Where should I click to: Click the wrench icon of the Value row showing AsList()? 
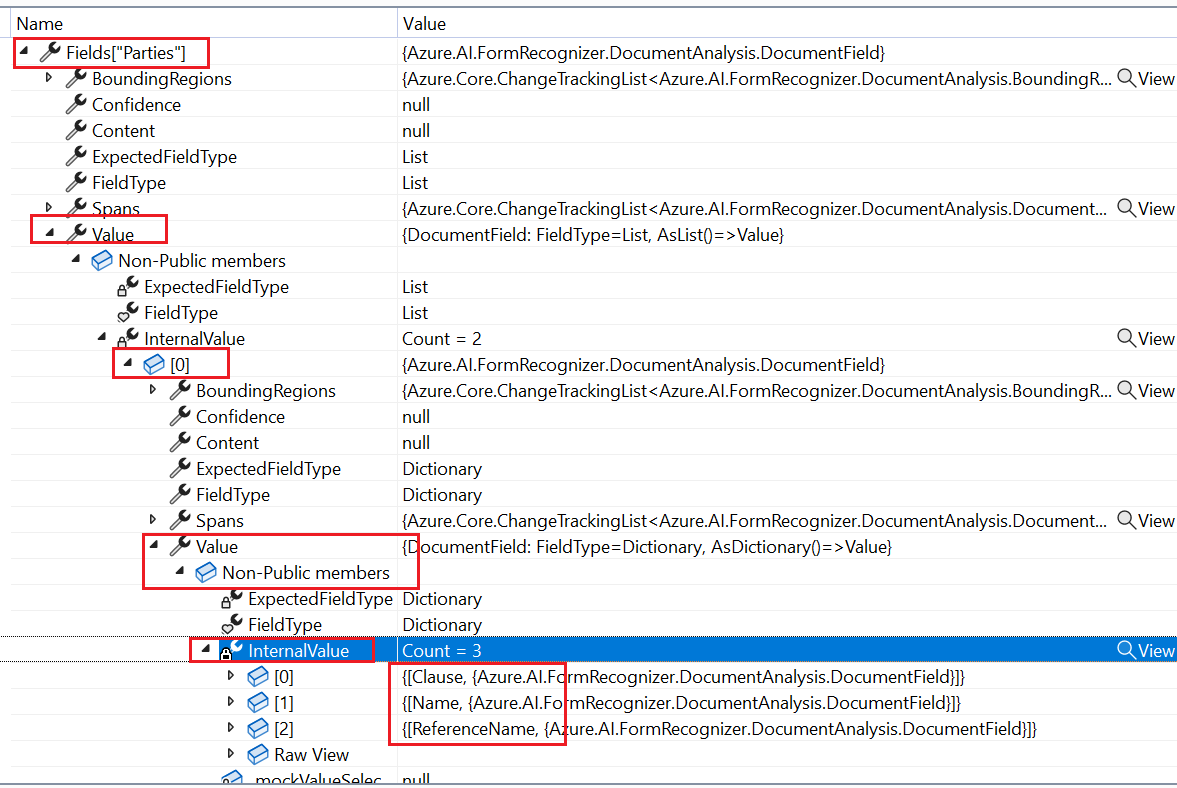coord(76,234)
